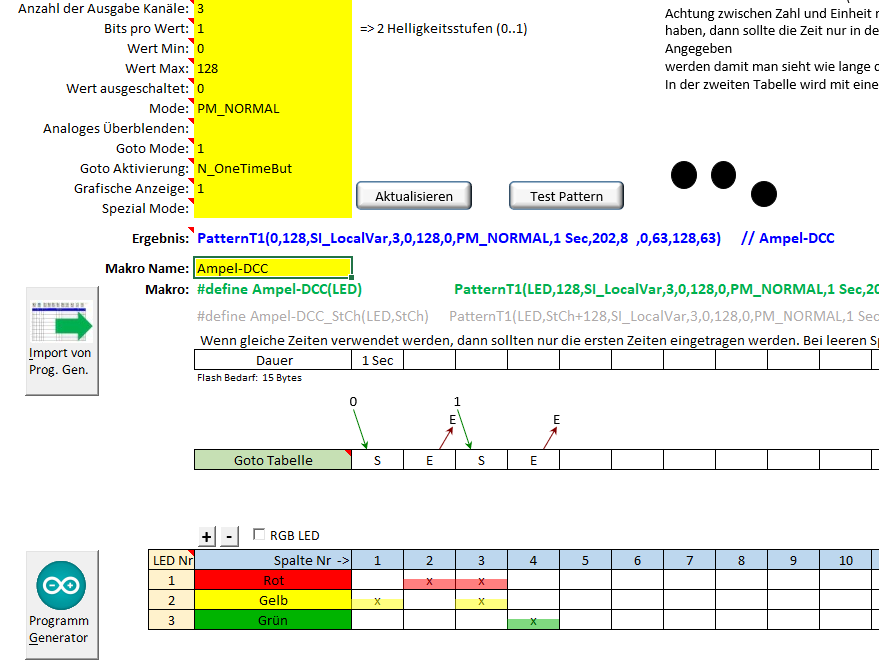Viewport: 879px width, 665px height.
Task: Click the green Grün LED color cell
Action: [273, 621]
